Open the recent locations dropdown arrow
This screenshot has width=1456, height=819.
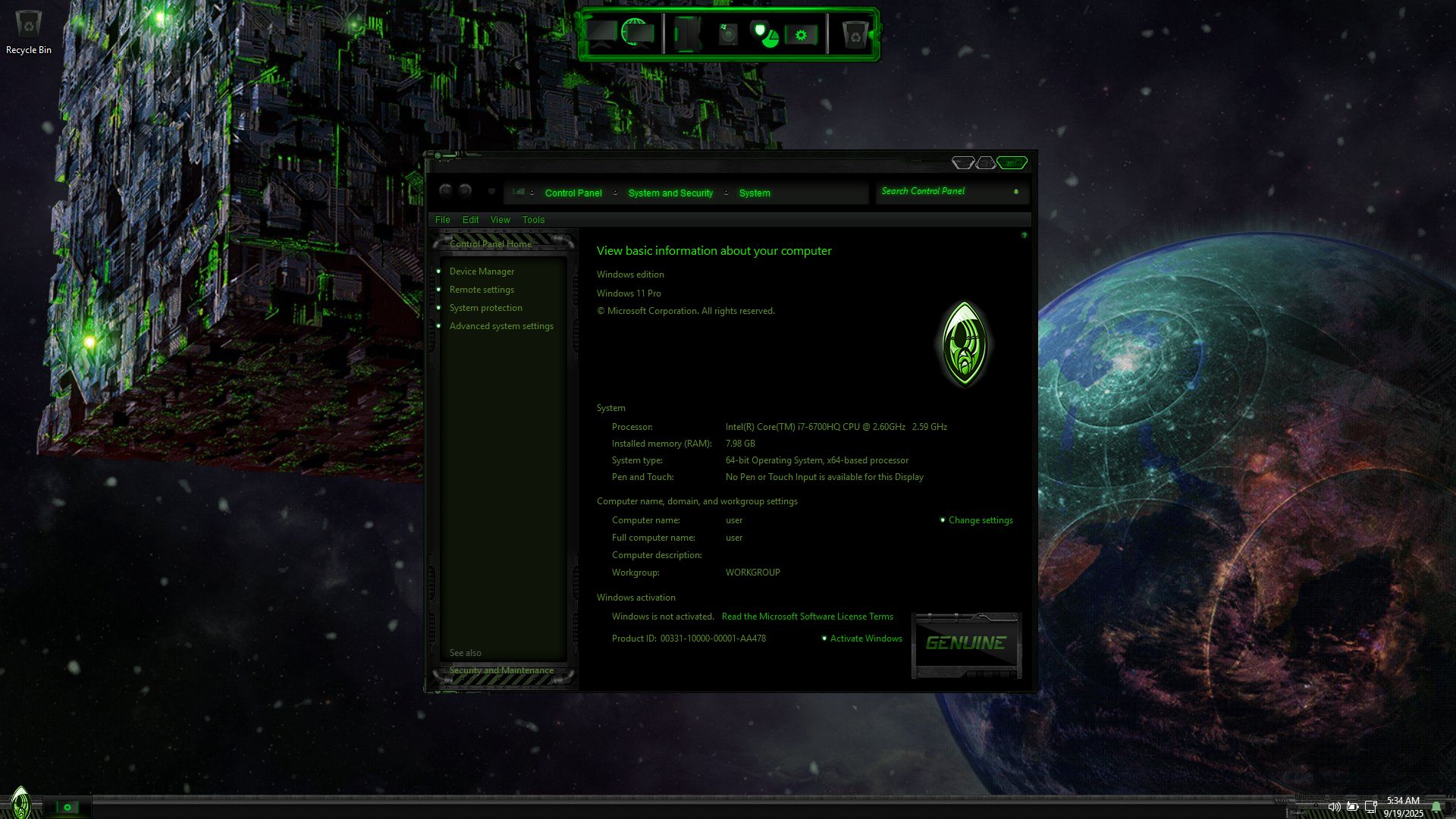491,191
